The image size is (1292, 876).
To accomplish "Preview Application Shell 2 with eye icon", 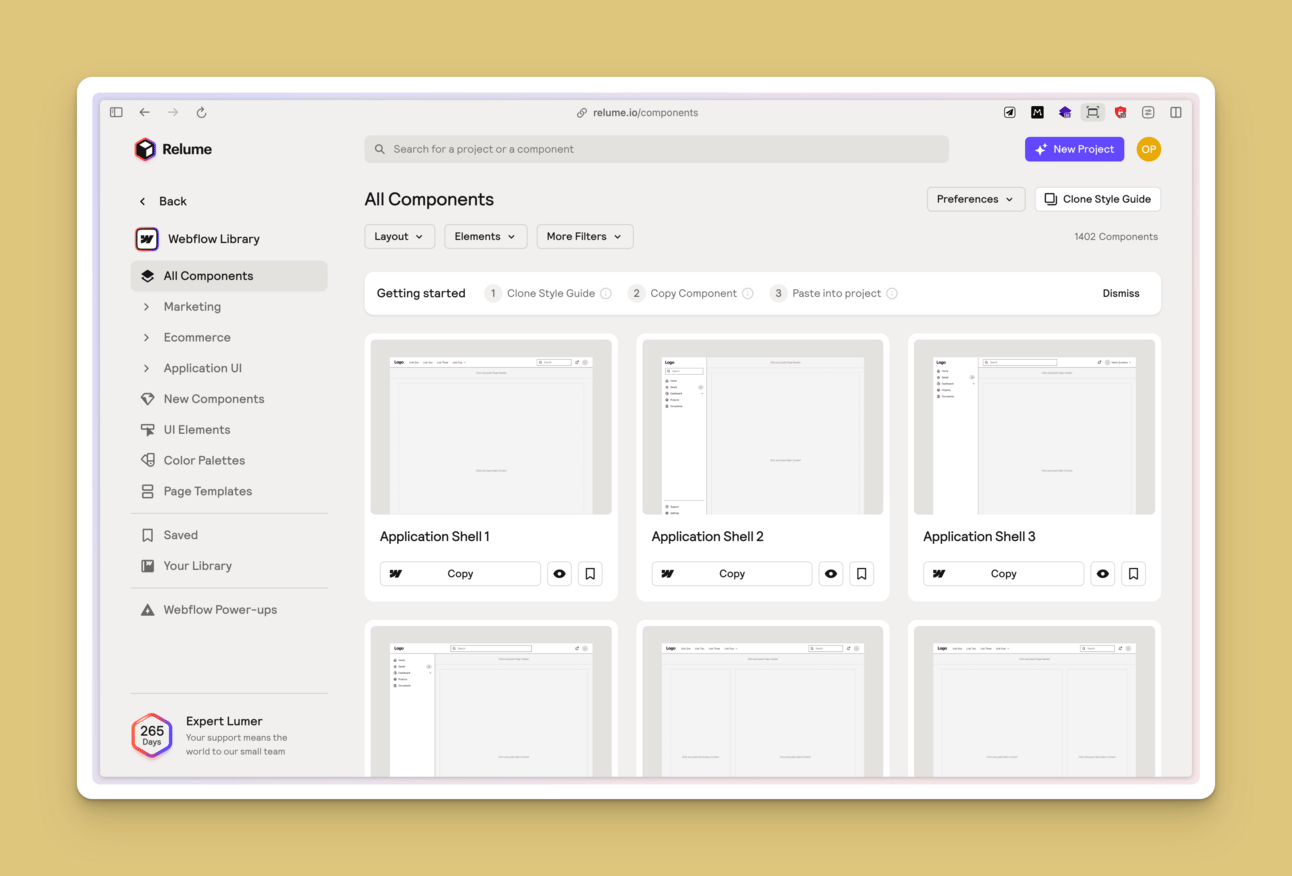I will click(x=831, y=574).
